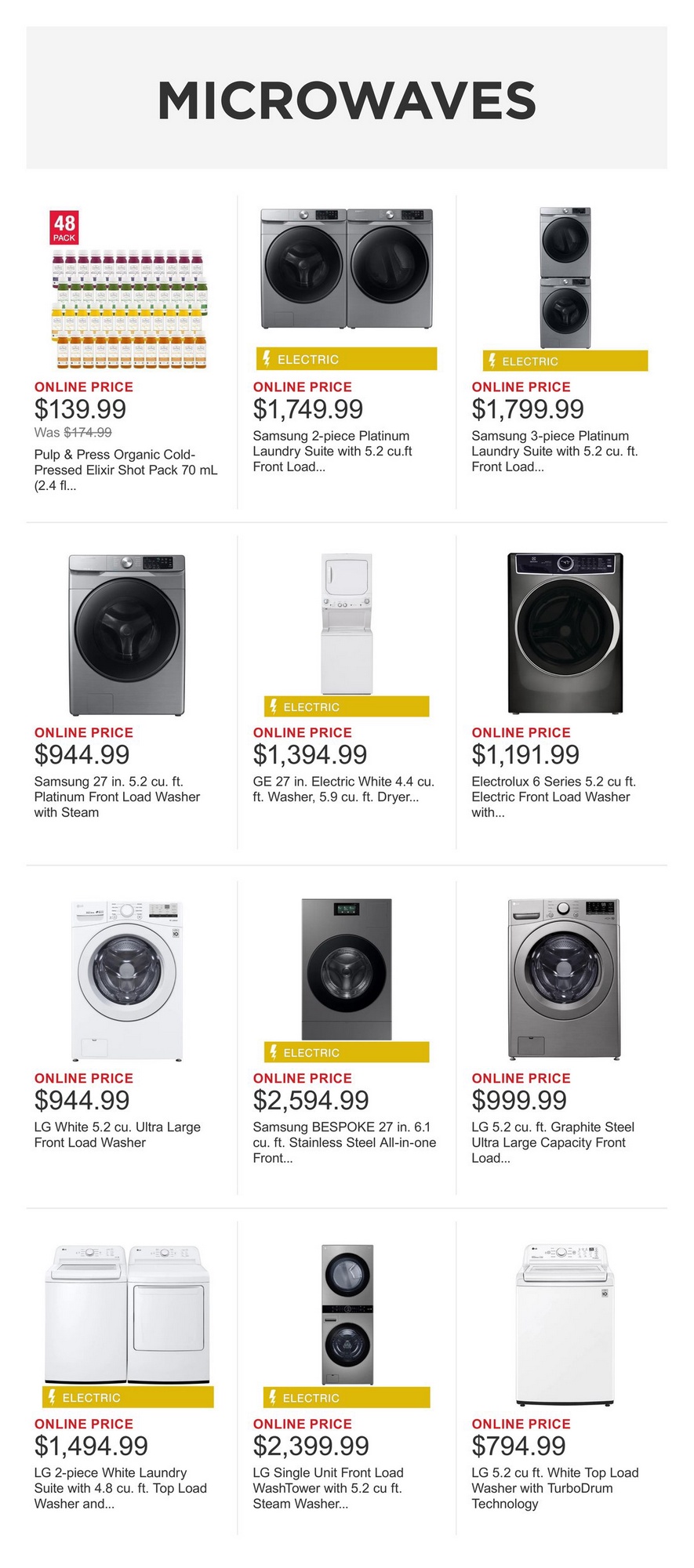The image size is (694, 1568).
Task: Click LG Graphite Steel washer image
Action: pos(565,978)
